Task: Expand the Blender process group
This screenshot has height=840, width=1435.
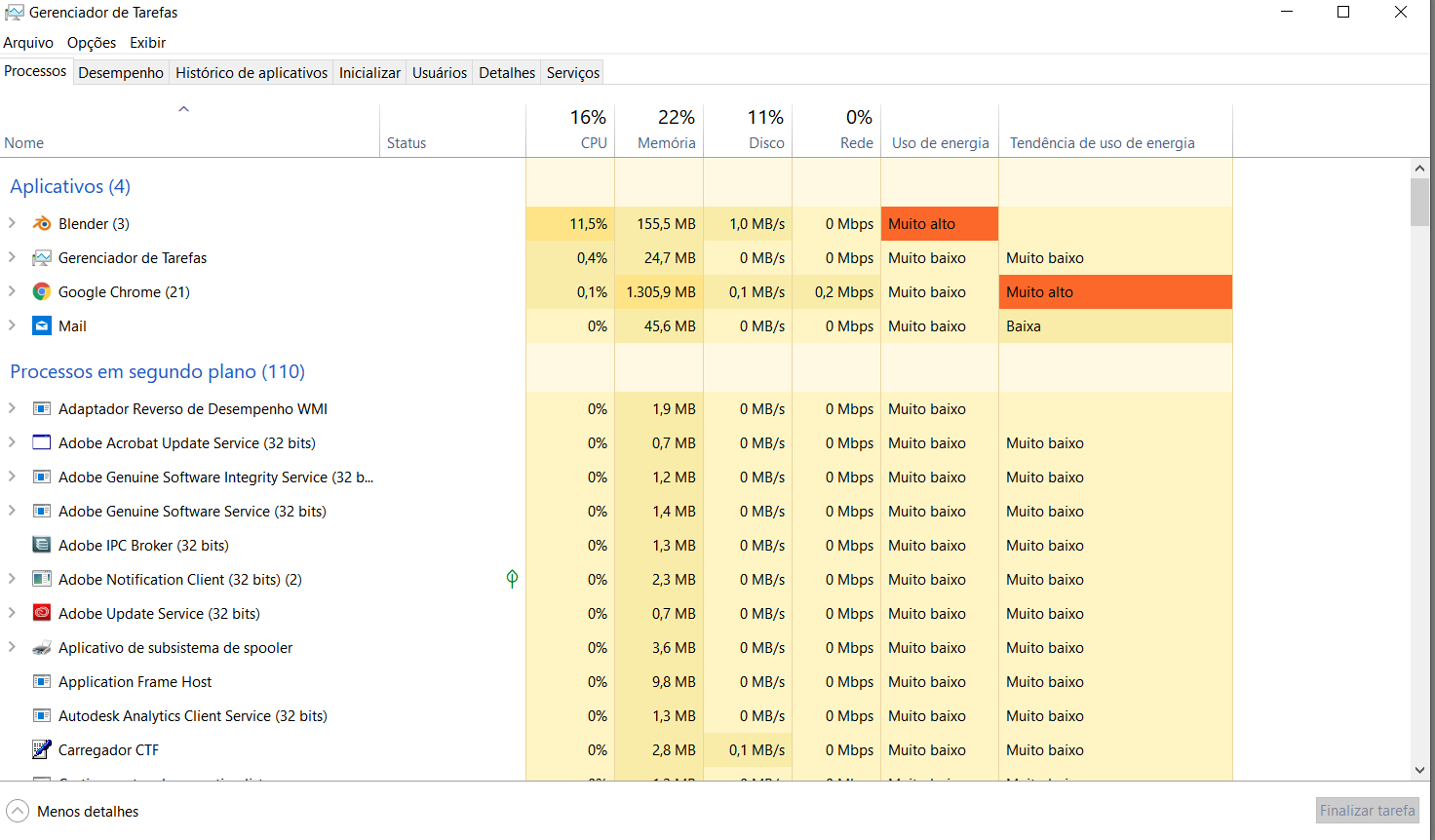Action: click(x=12, y=223)
